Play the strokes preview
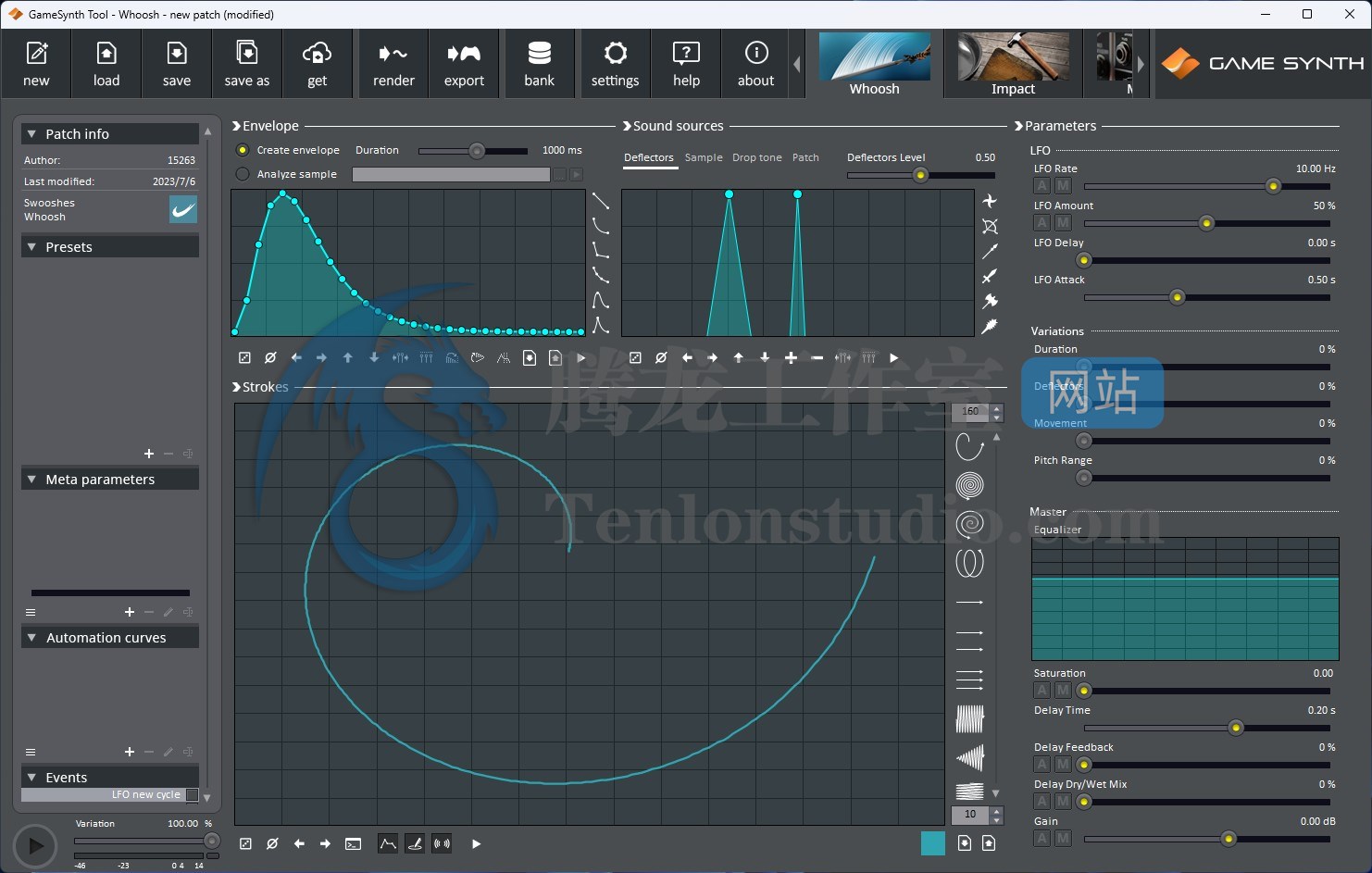1372x873 pixels. 476,844
